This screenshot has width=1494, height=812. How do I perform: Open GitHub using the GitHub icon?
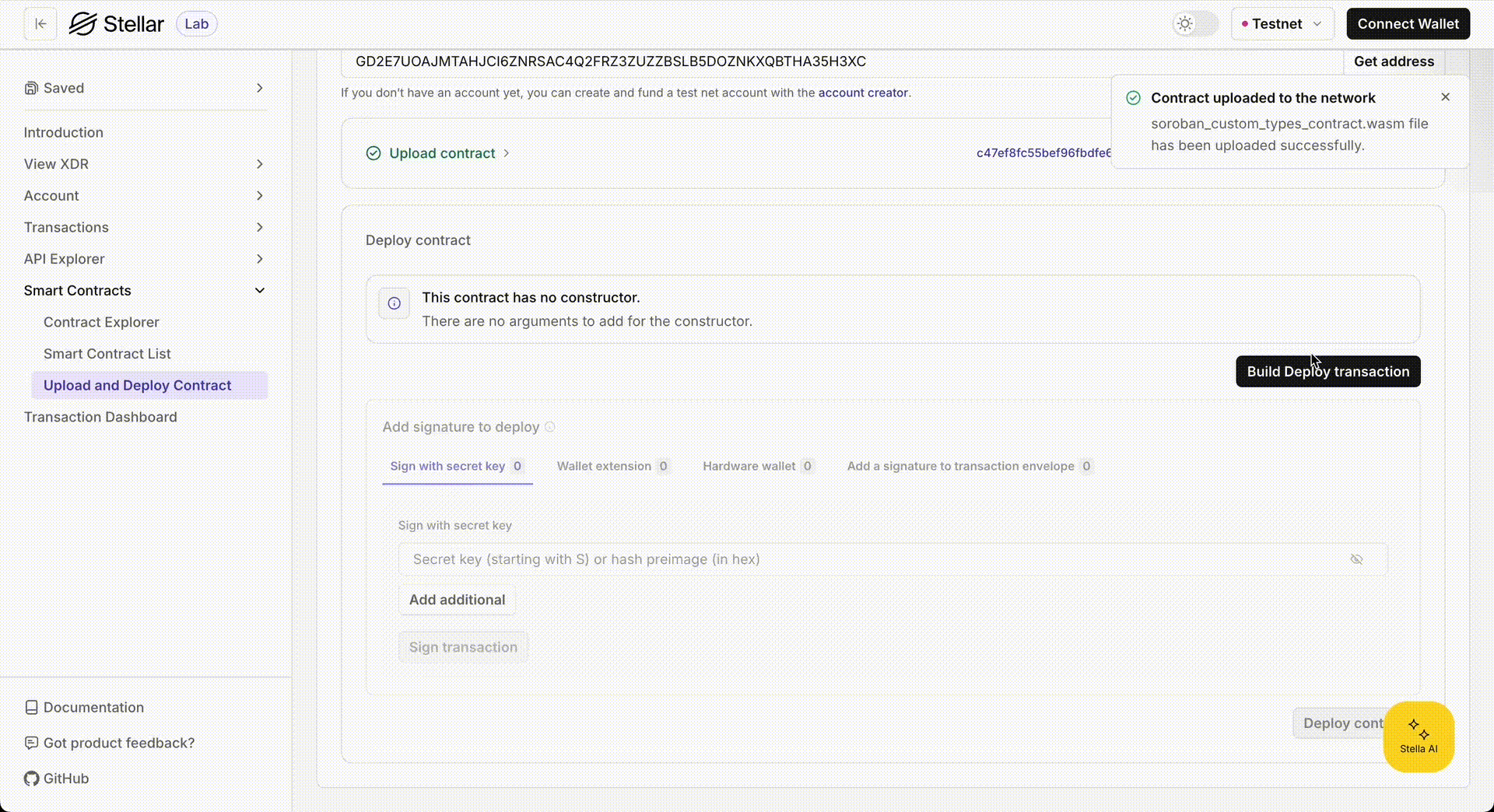(x=31, y=778)
